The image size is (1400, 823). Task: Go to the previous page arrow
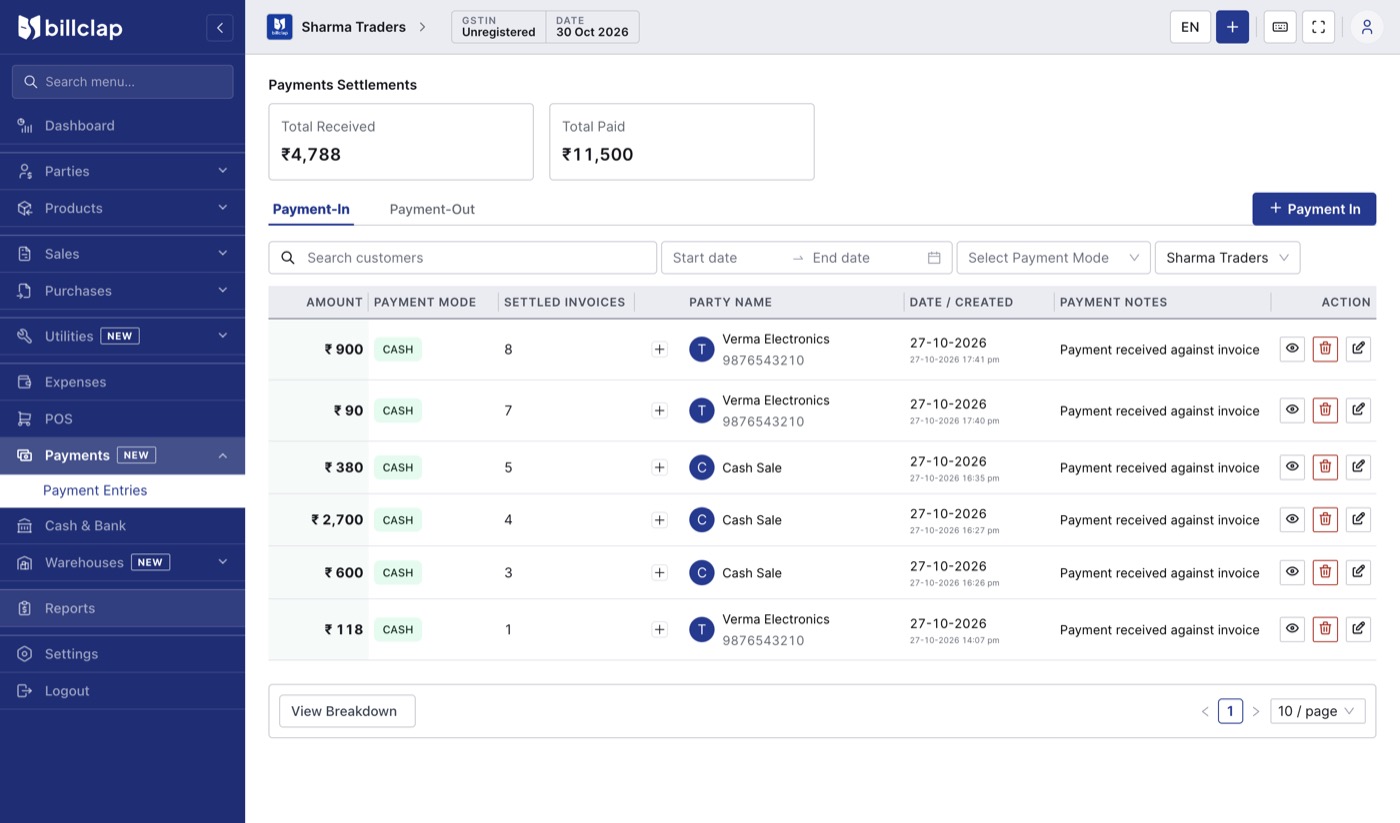(1205, 711)
